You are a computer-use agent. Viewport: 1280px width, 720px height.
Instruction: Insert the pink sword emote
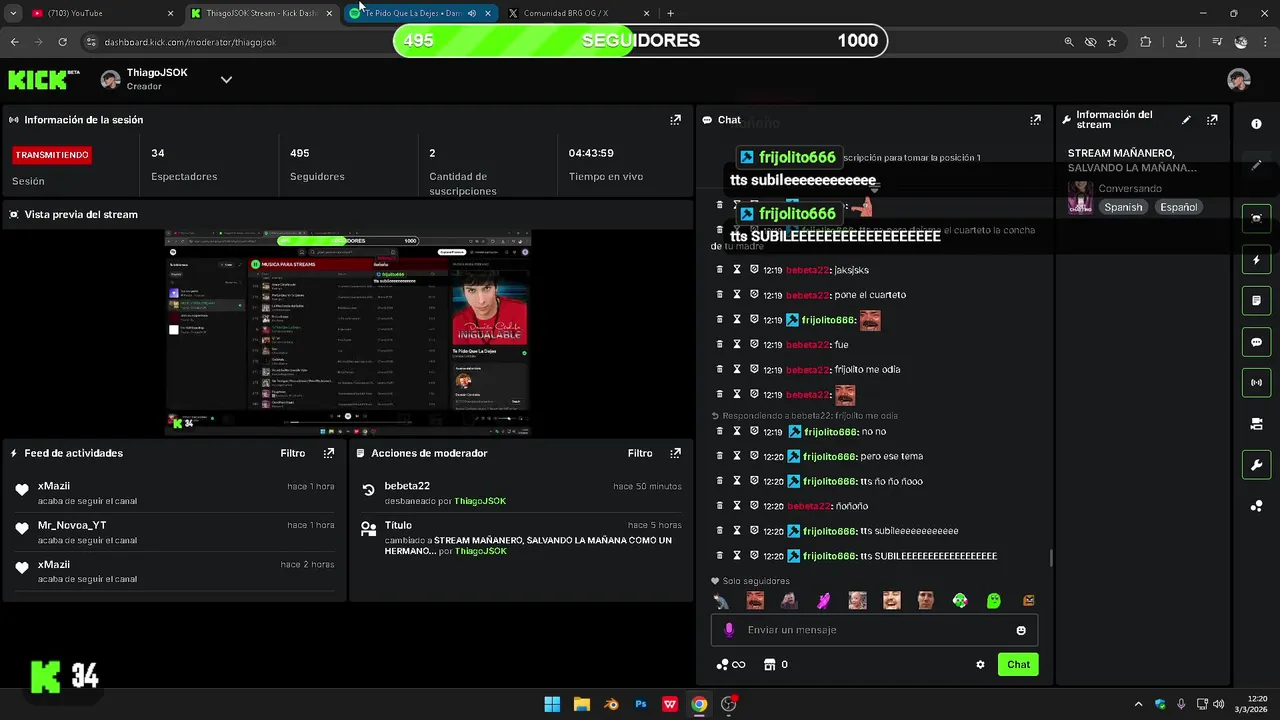[x=823, y=601]
